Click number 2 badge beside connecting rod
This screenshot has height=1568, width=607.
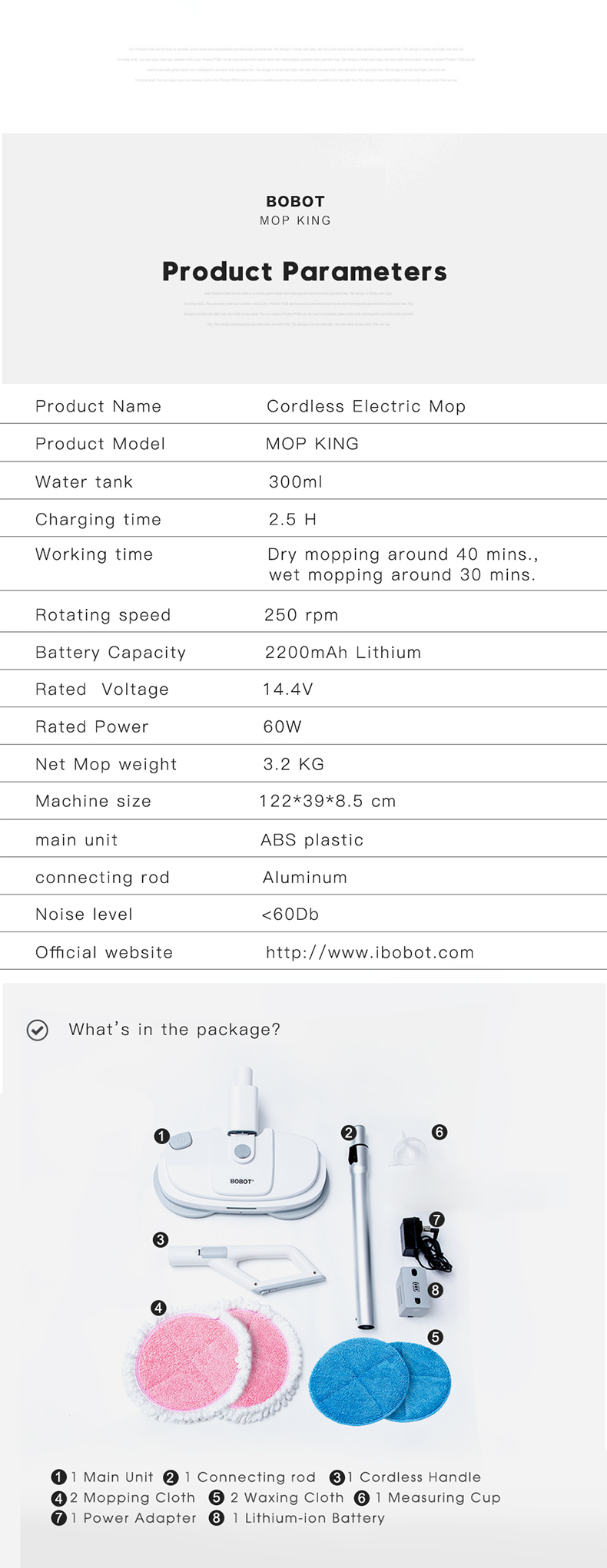point(348,1133)
